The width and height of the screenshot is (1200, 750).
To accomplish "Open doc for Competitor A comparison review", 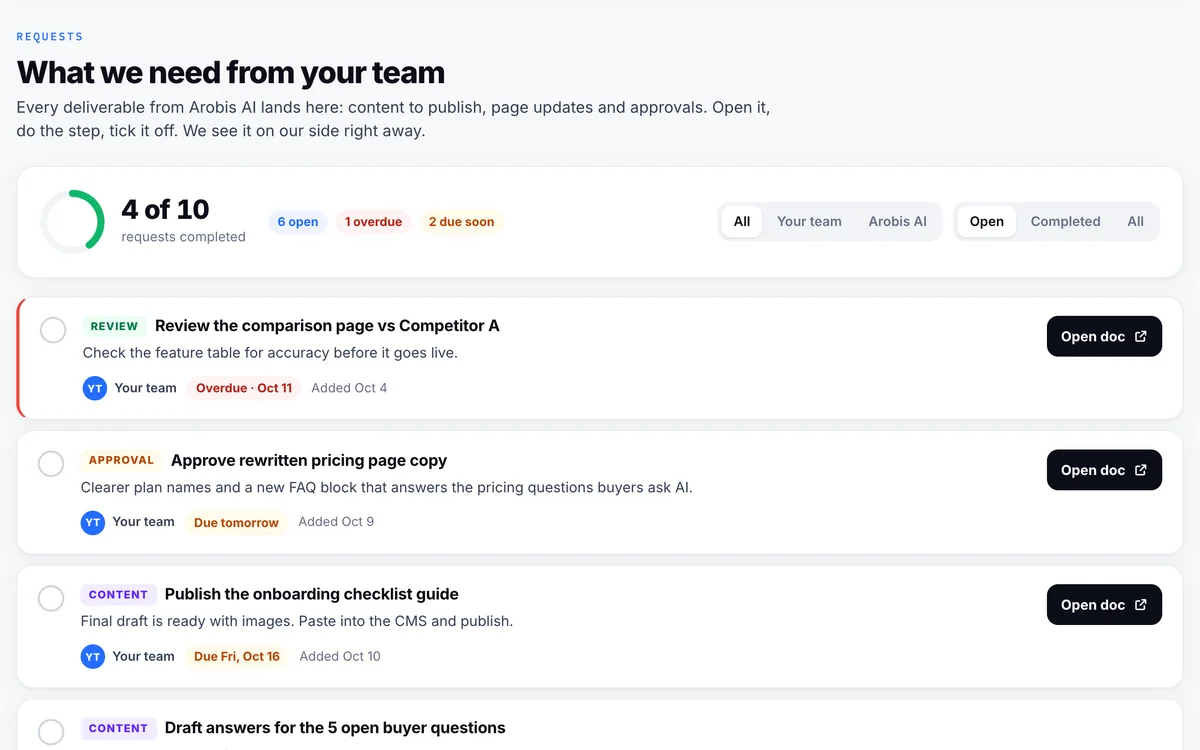I will click(1104, 336).
